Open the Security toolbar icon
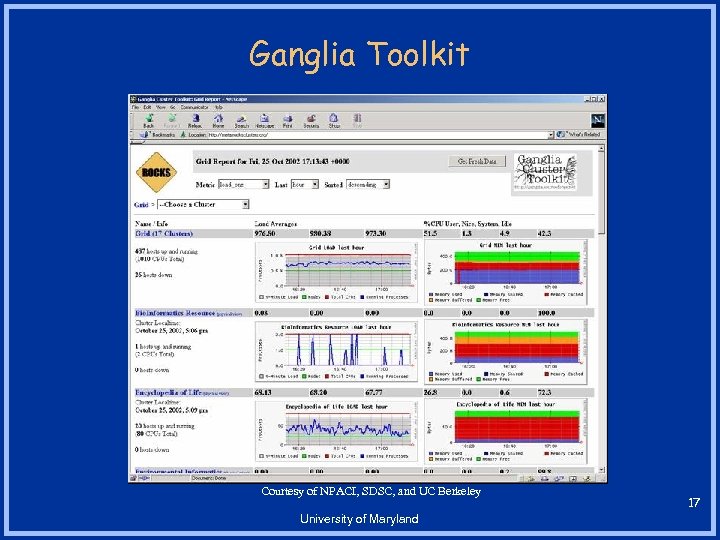Image resolution: width=720 pixels, height=540 pixels. [311, 121]
